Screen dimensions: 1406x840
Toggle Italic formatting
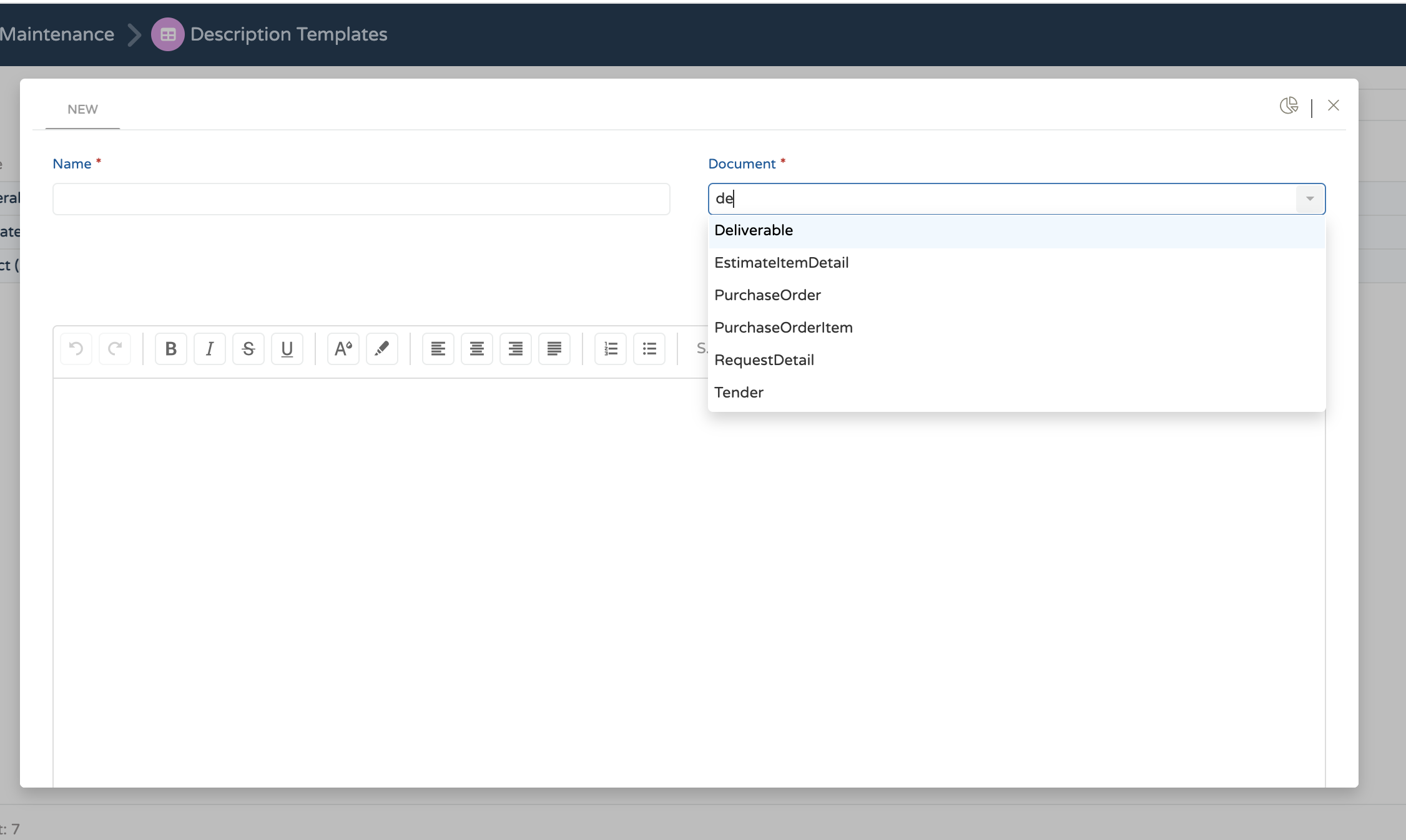(x=210, y=348)
